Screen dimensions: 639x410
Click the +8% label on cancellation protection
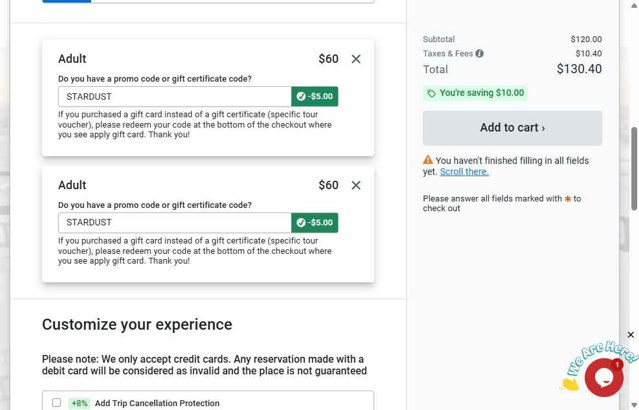point(79,403)
